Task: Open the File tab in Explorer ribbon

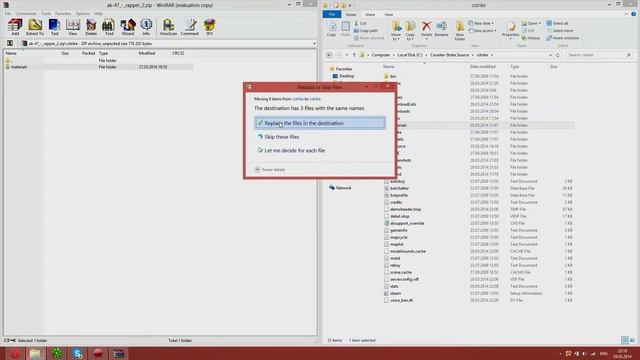Action: [332, 14]
